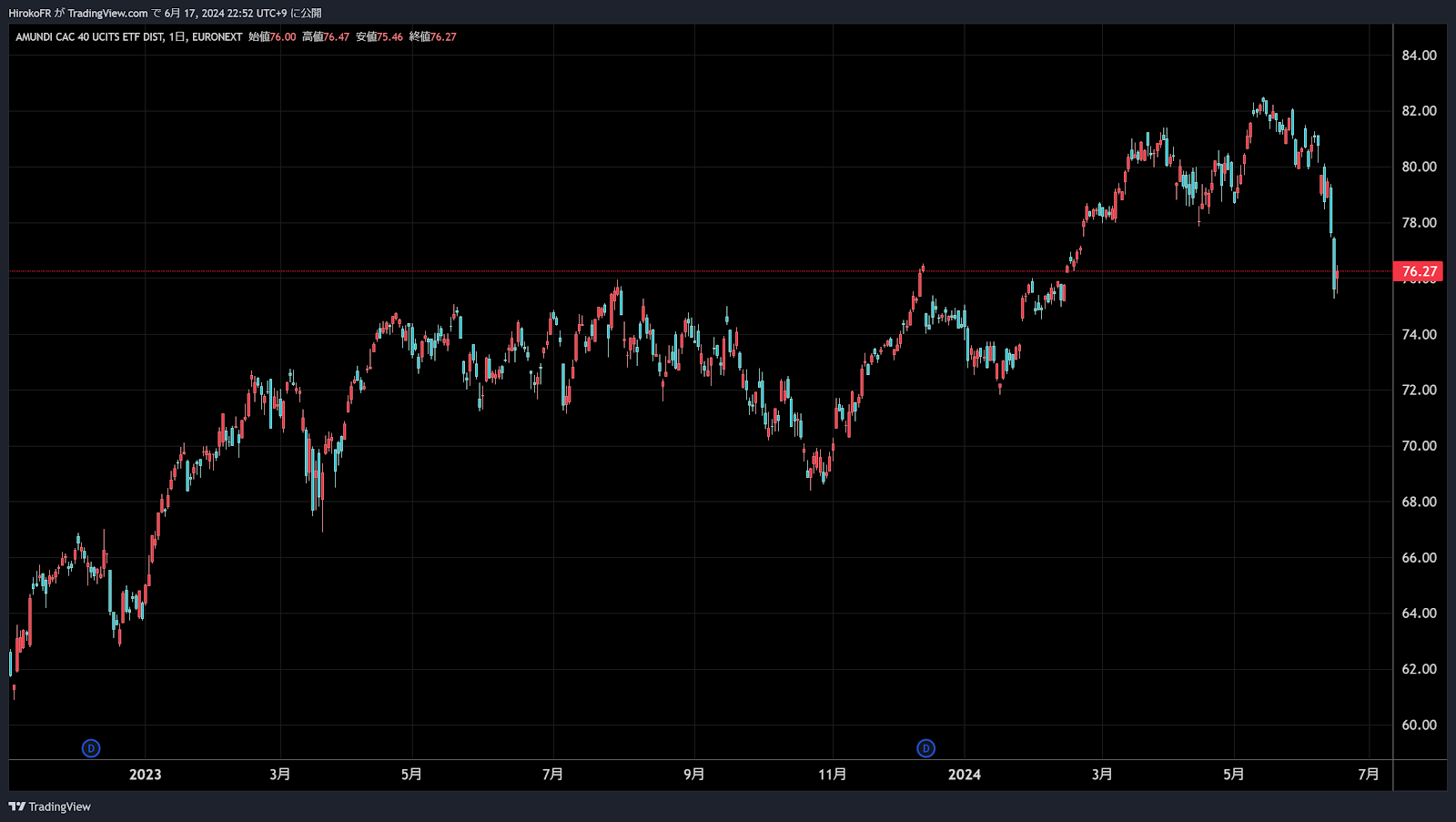
Task: Click the 84.00 price axis label
Action: pos(1419,56)
